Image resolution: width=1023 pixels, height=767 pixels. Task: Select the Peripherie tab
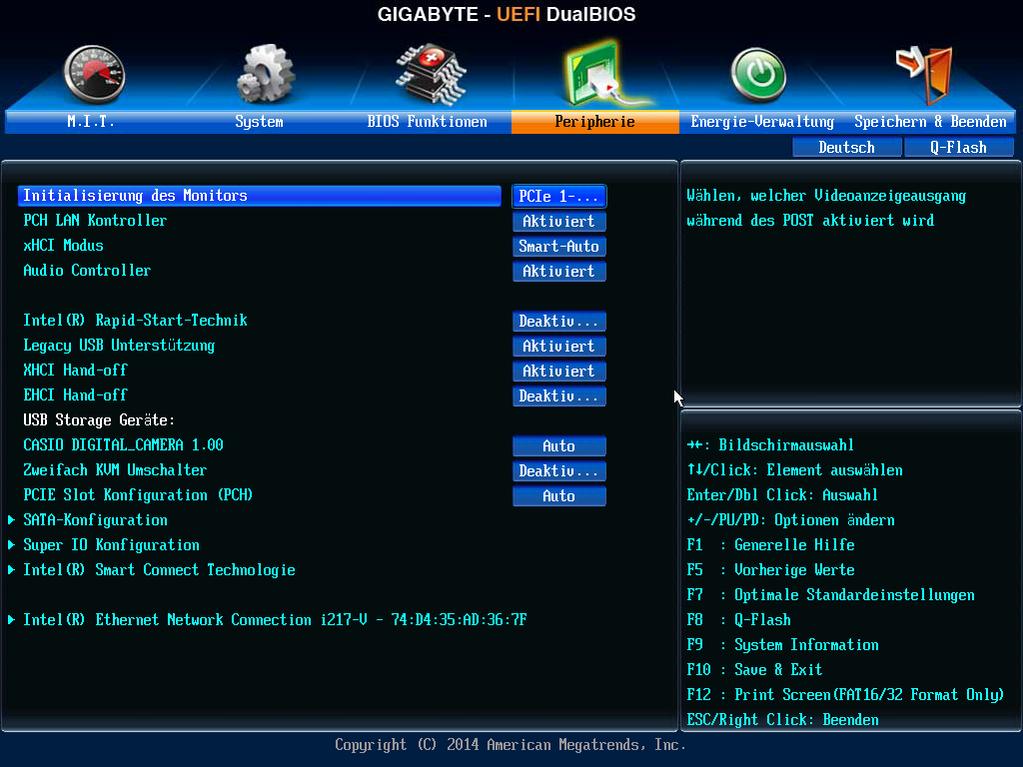(595, 121)
